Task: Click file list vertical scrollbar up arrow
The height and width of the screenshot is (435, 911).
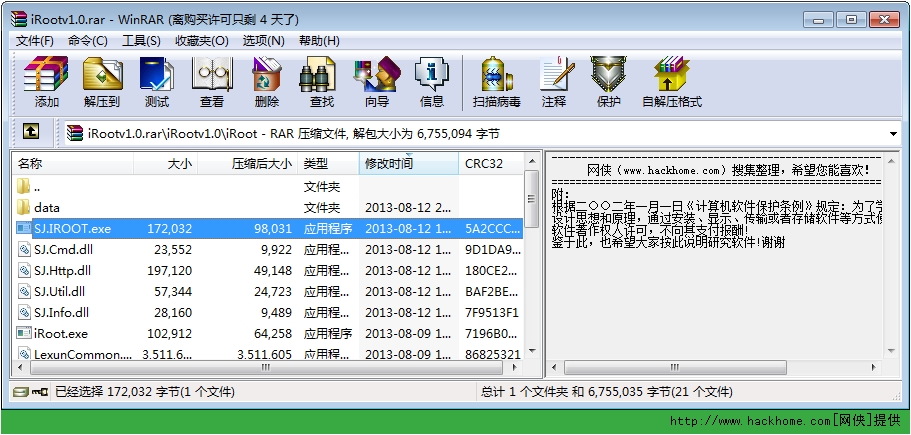Action: 531,161
